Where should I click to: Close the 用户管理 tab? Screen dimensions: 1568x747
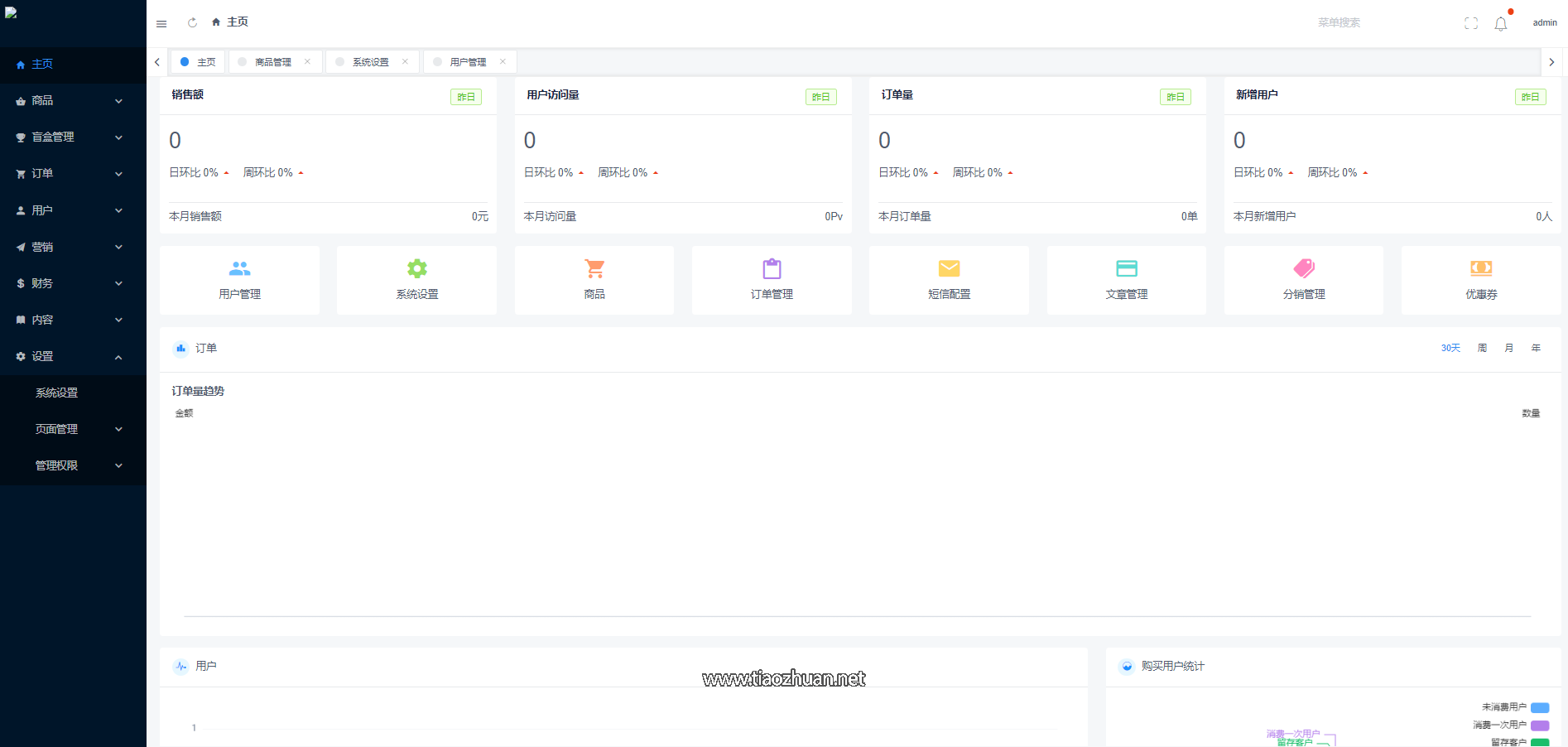click(x=503, y=62)
